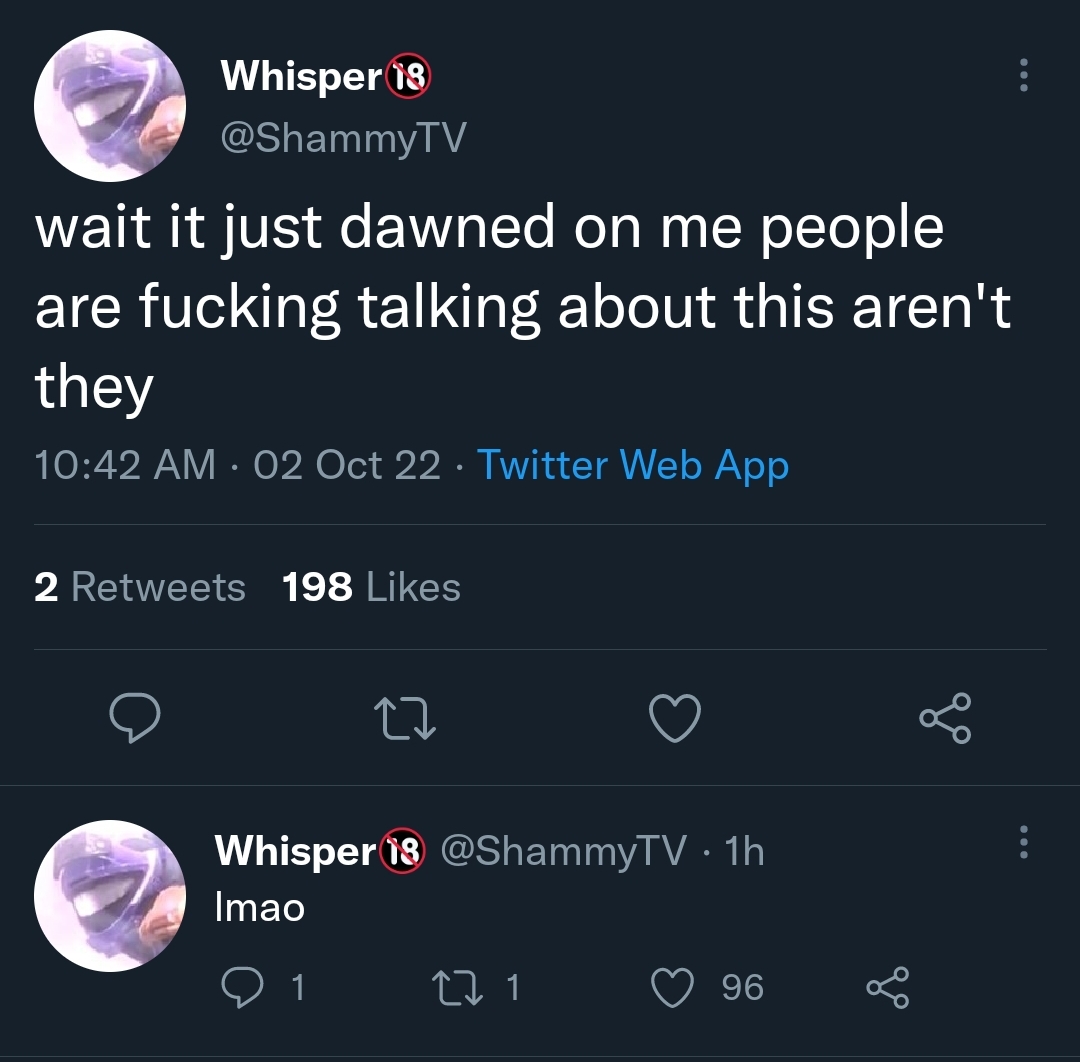The width and height of the screenshot is (1080, 1062).
Task: Retweet the main tweet
Action: pos(405,719)
